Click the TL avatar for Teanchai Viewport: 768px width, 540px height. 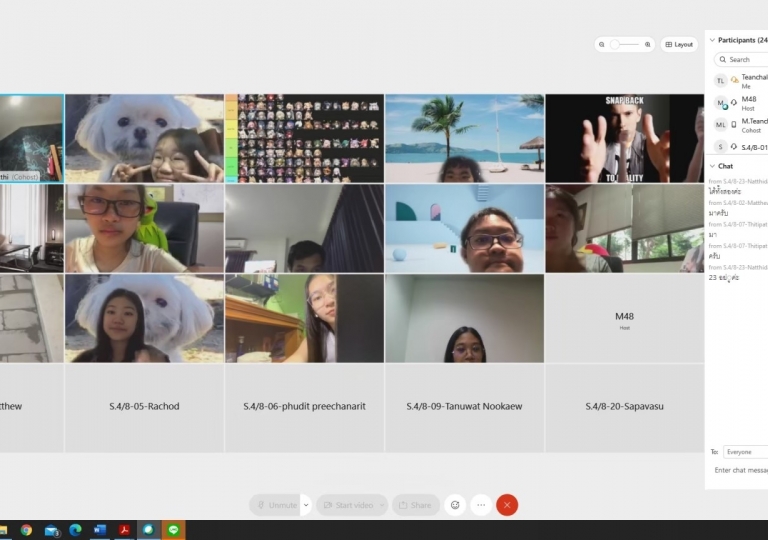click(x=720, y=81)
